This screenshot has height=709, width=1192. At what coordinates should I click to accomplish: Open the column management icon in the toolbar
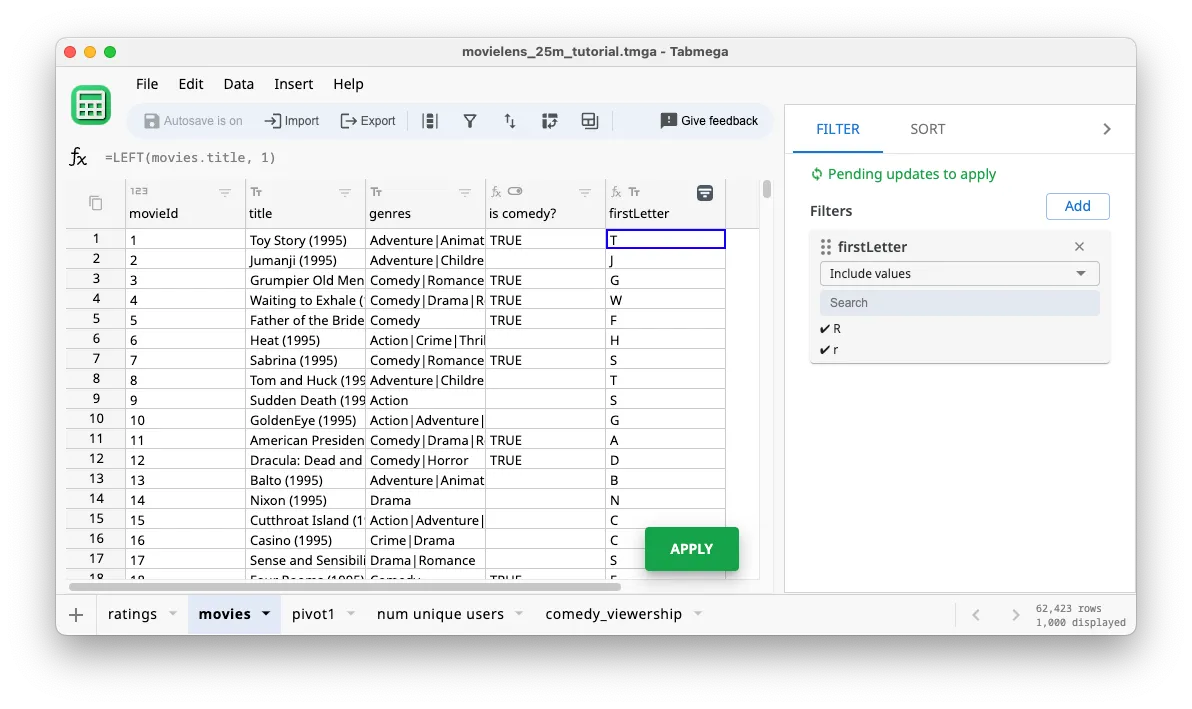click(x=430, y=120)
